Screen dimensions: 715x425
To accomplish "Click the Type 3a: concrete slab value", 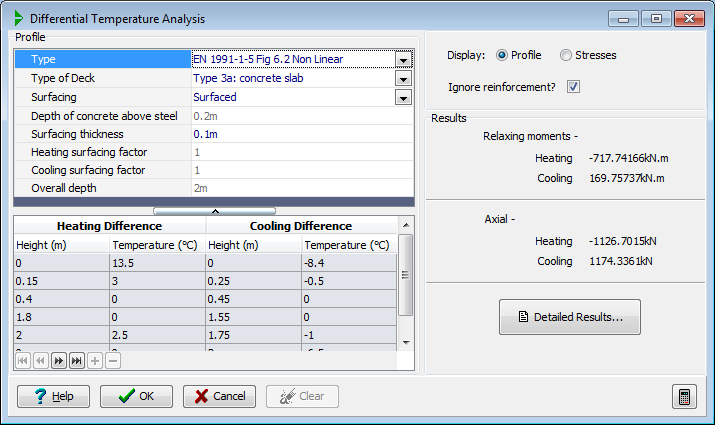I will click(x=294, y=78).
